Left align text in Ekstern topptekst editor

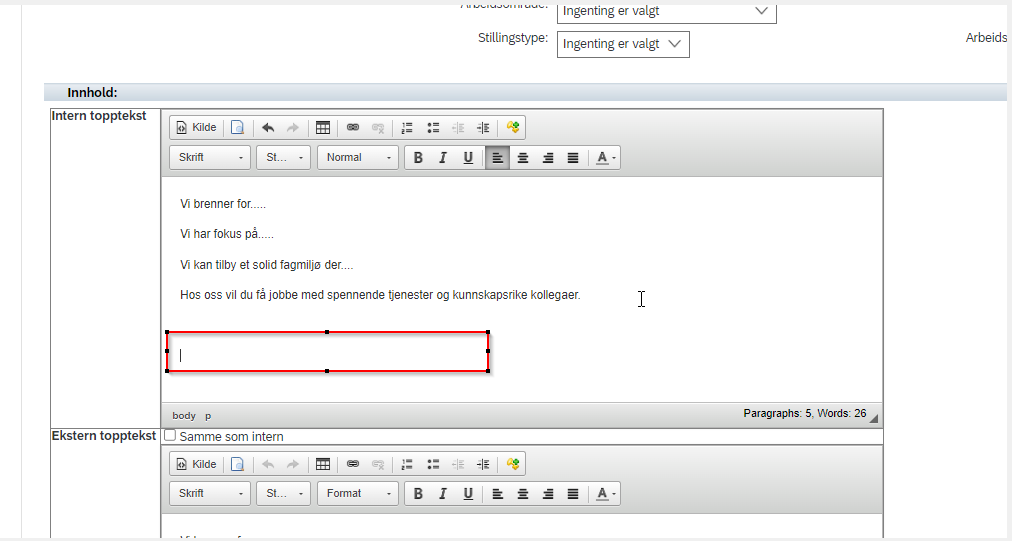coord(498,494)
